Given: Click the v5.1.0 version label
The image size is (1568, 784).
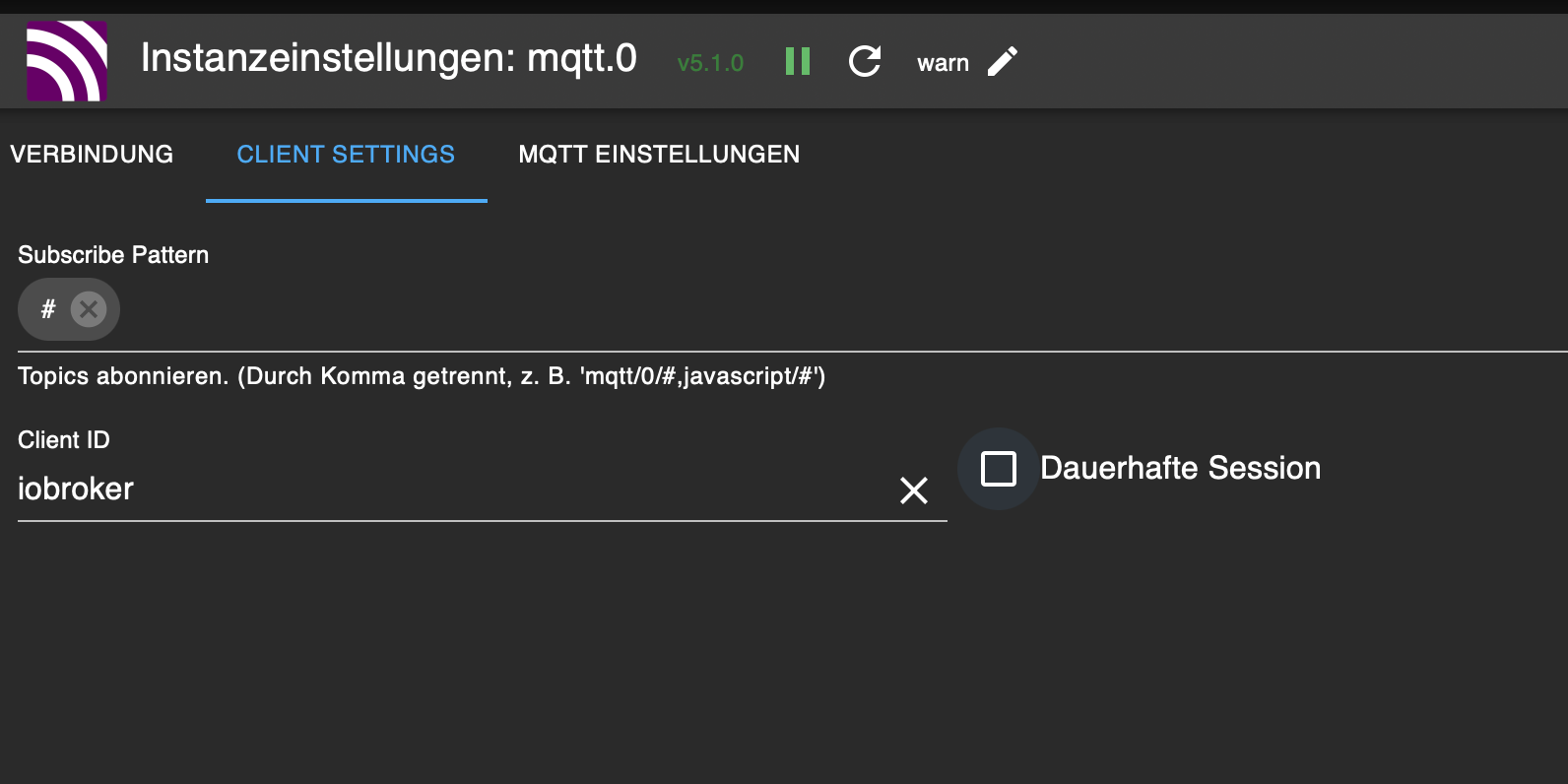Looking at the screenshot, I should coord(710,63).
